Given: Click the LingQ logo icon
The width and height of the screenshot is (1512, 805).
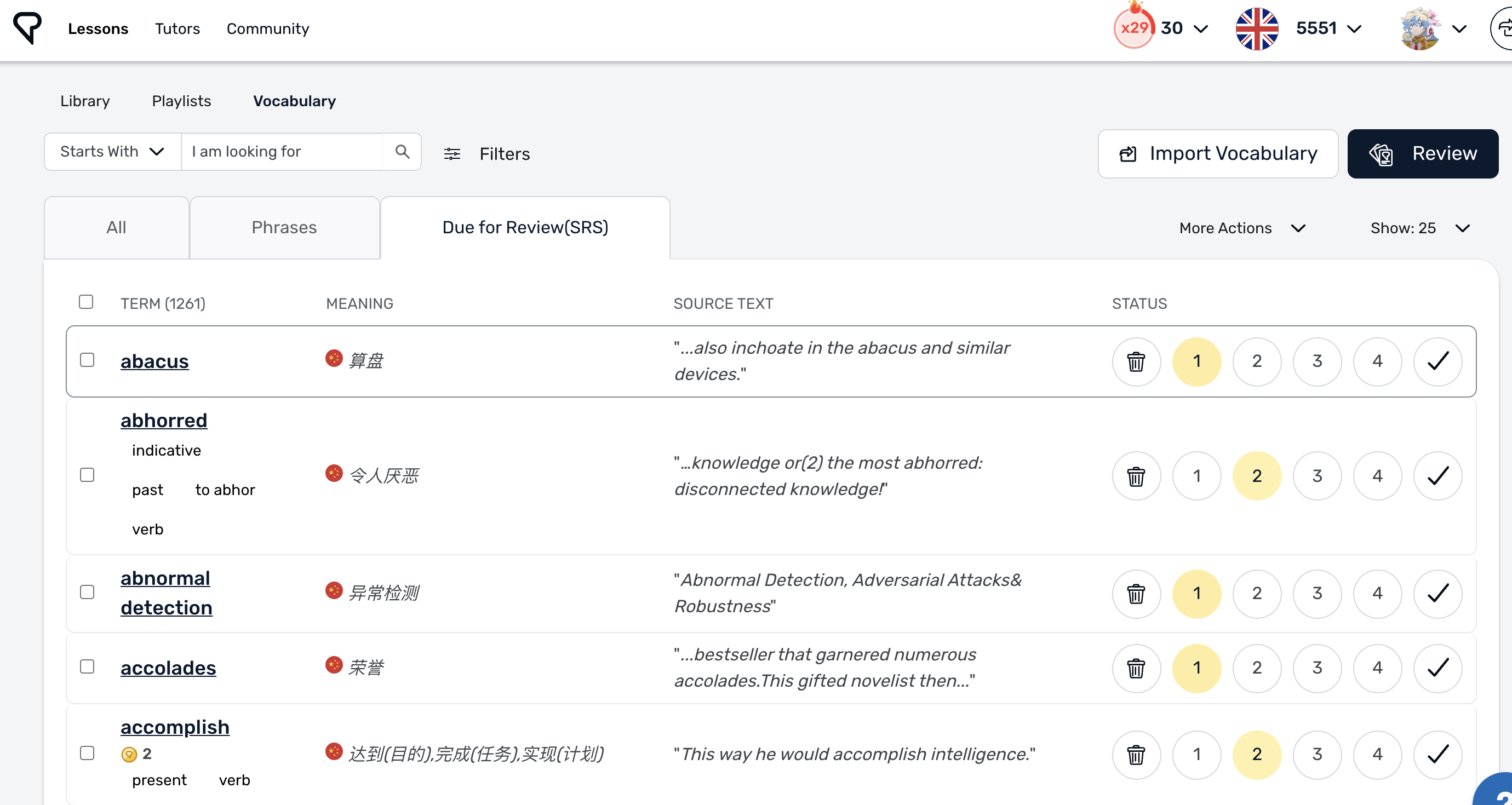Looking at the screenshot, I should (x=27, y=27).
